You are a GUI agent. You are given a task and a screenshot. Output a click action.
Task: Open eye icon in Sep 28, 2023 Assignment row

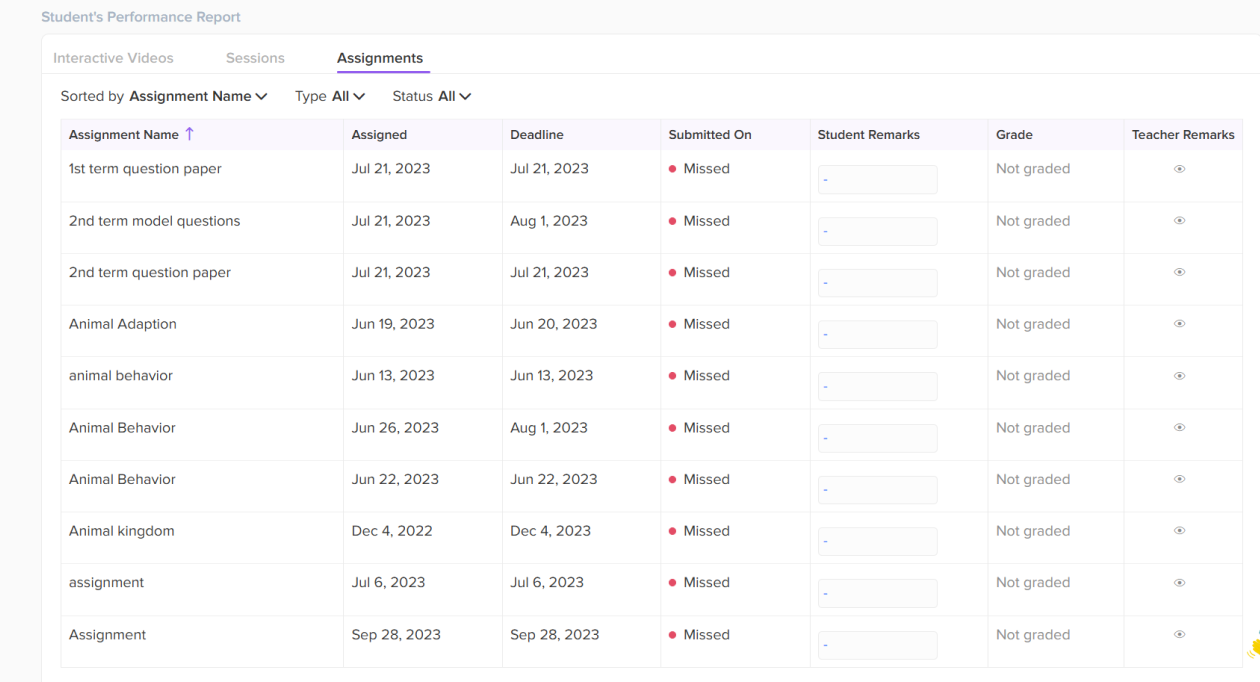tap(1179, 635)
